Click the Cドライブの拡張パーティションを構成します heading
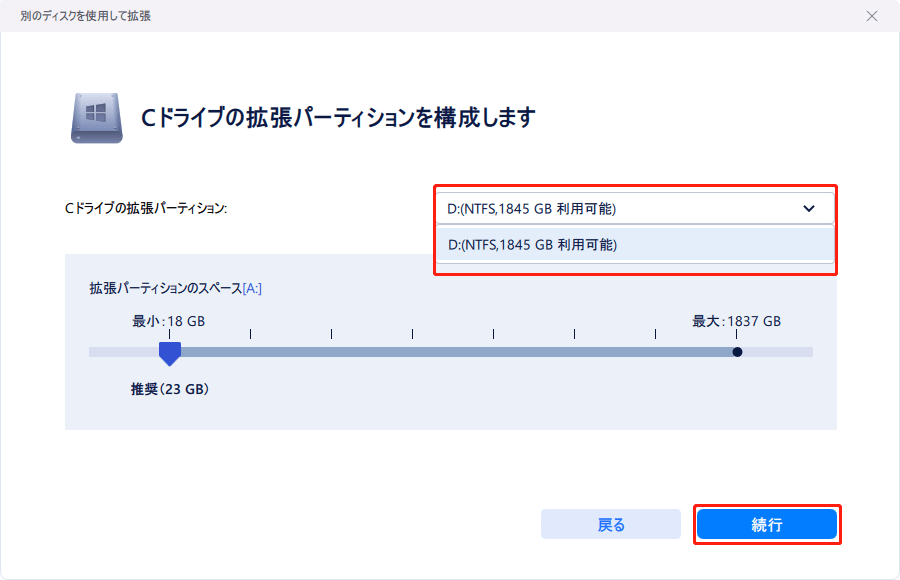Viewport: 900px width, 580px height. (337, 117)
